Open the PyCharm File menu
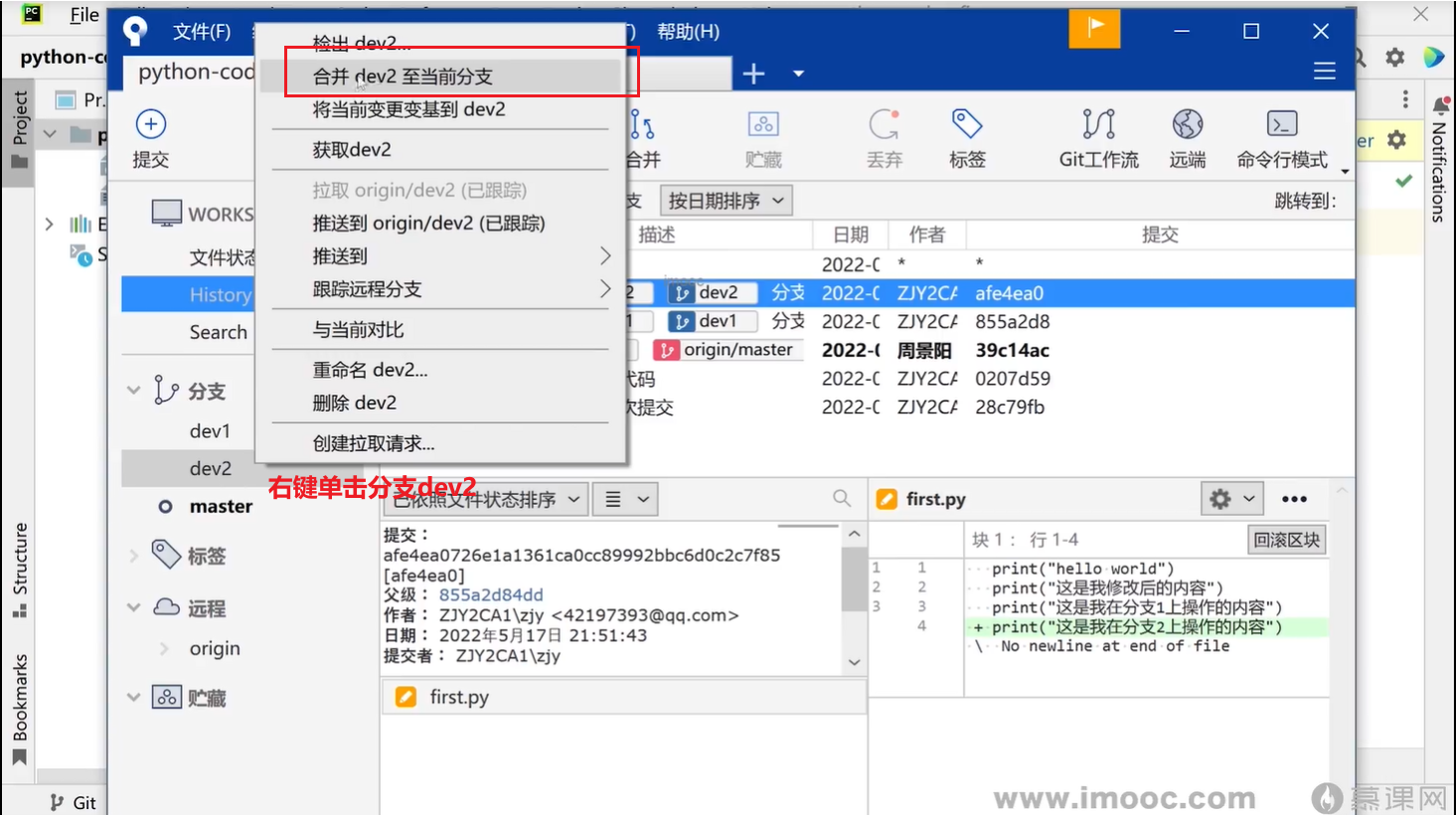1456x815 pixels. 83,15
